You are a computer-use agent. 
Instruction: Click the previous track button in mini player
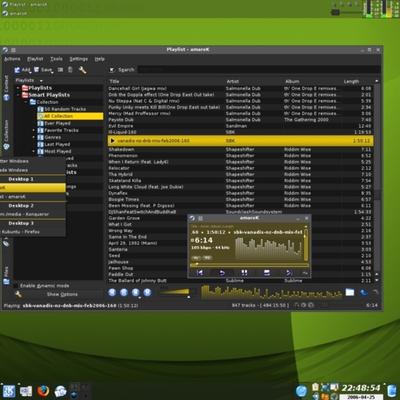(x=199, y=273)
